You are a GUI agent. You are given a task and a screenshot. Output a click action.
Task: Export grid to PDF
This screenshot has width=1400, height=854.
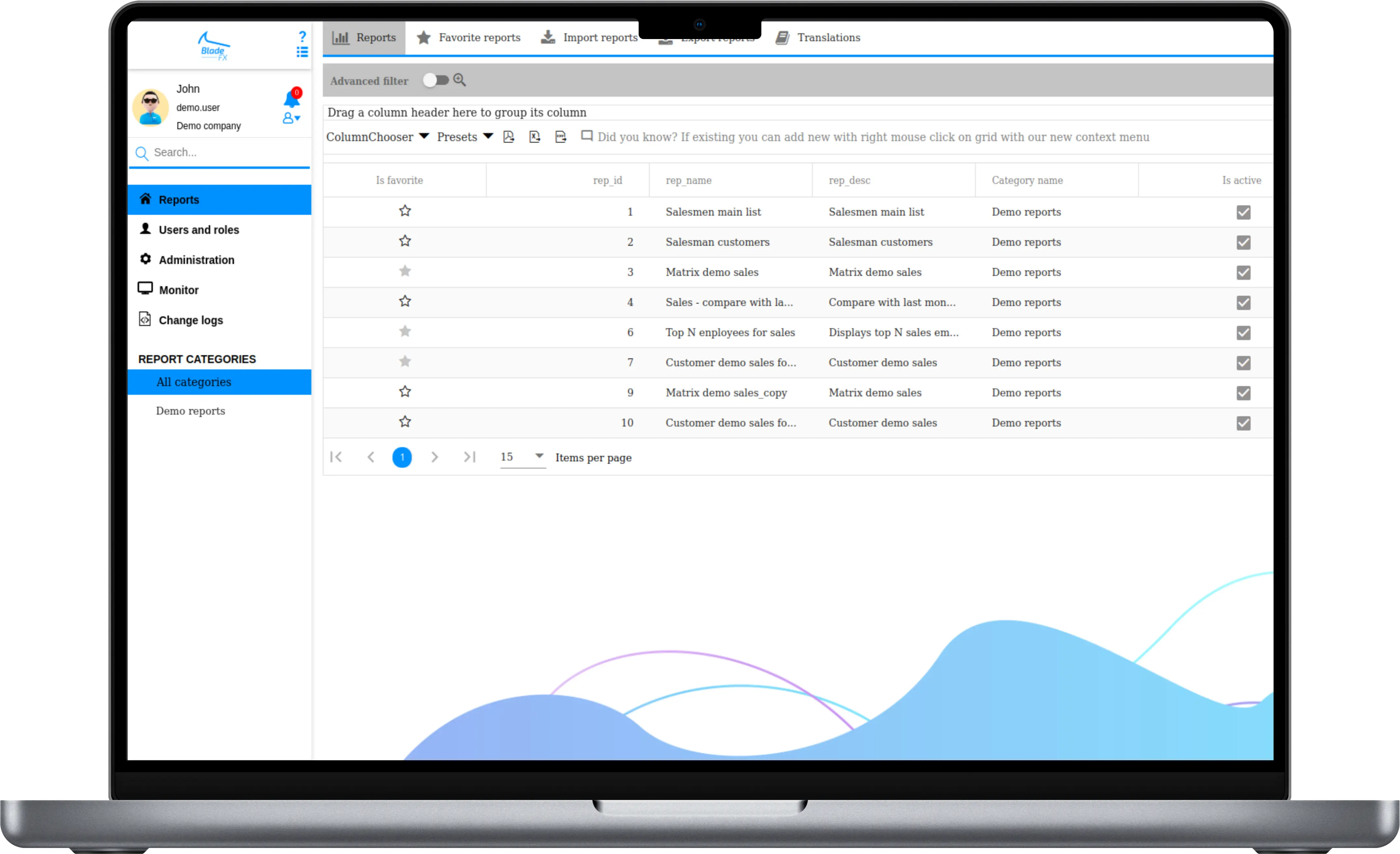click(509, 137)
